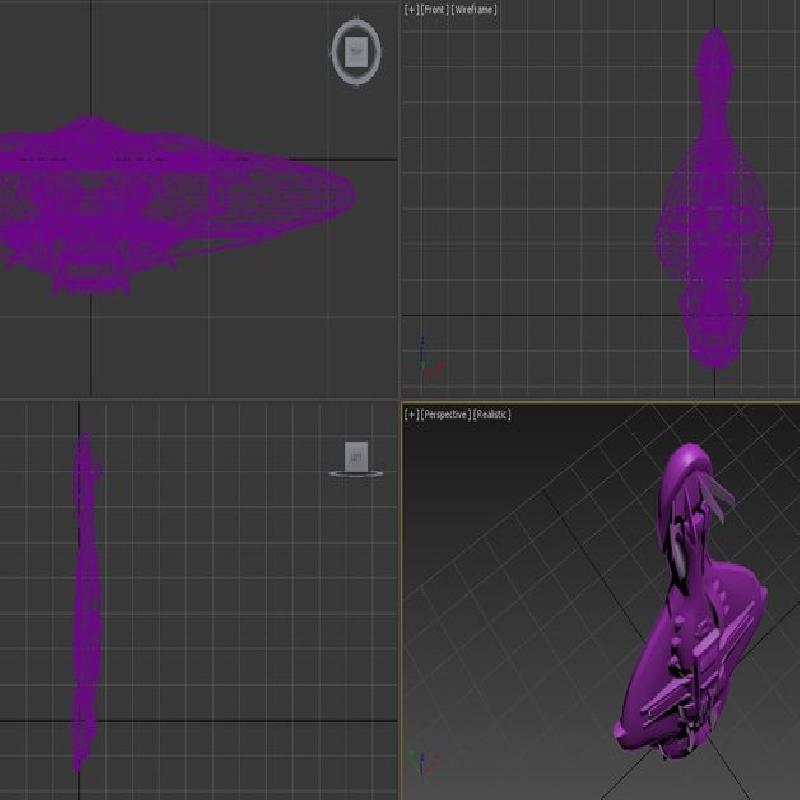Click the ViewCube face inside the compass ring
Image resolution: width=800 pixels, height=800 pixels.
[x=356, y=52]
